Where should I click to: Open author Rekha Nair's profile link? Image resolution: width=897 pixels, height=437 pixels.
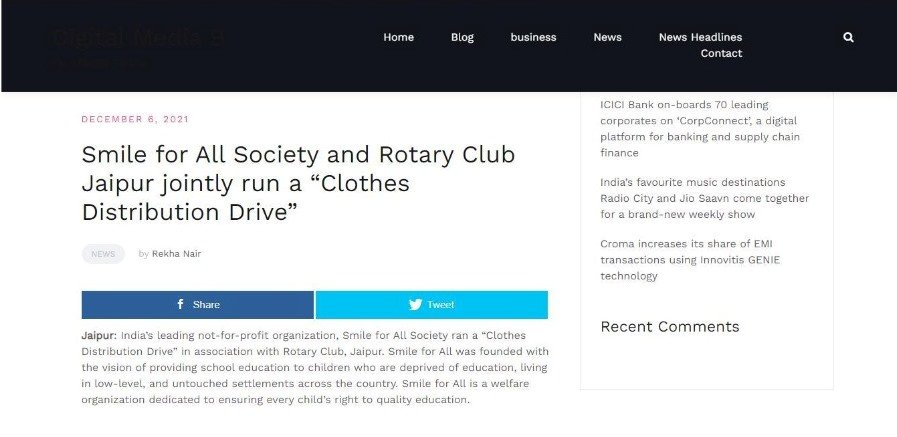pyautogui.click(x=176, y=254)
